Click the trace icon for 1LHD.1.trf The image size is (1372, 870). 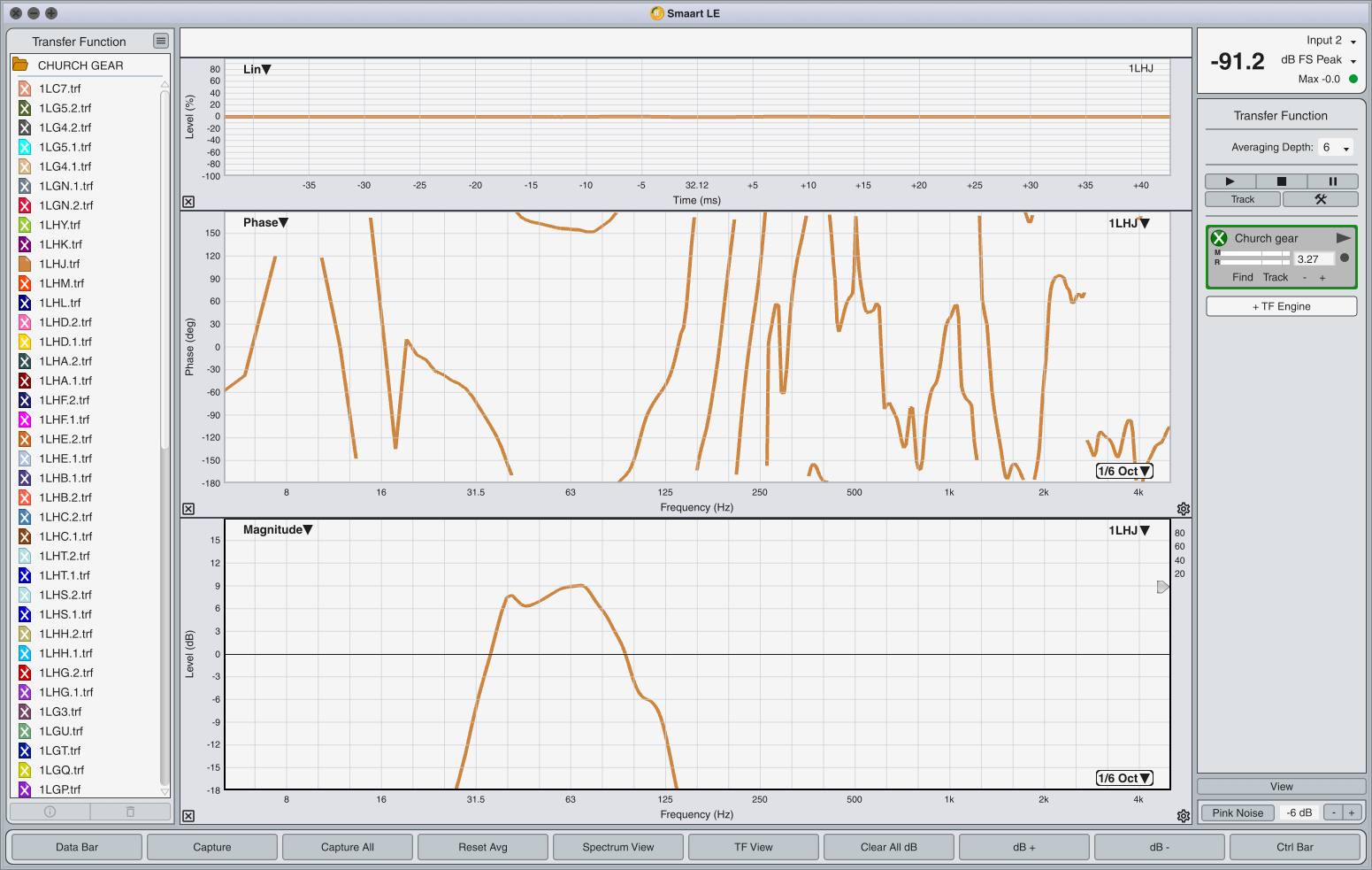[x=25, y=342]
